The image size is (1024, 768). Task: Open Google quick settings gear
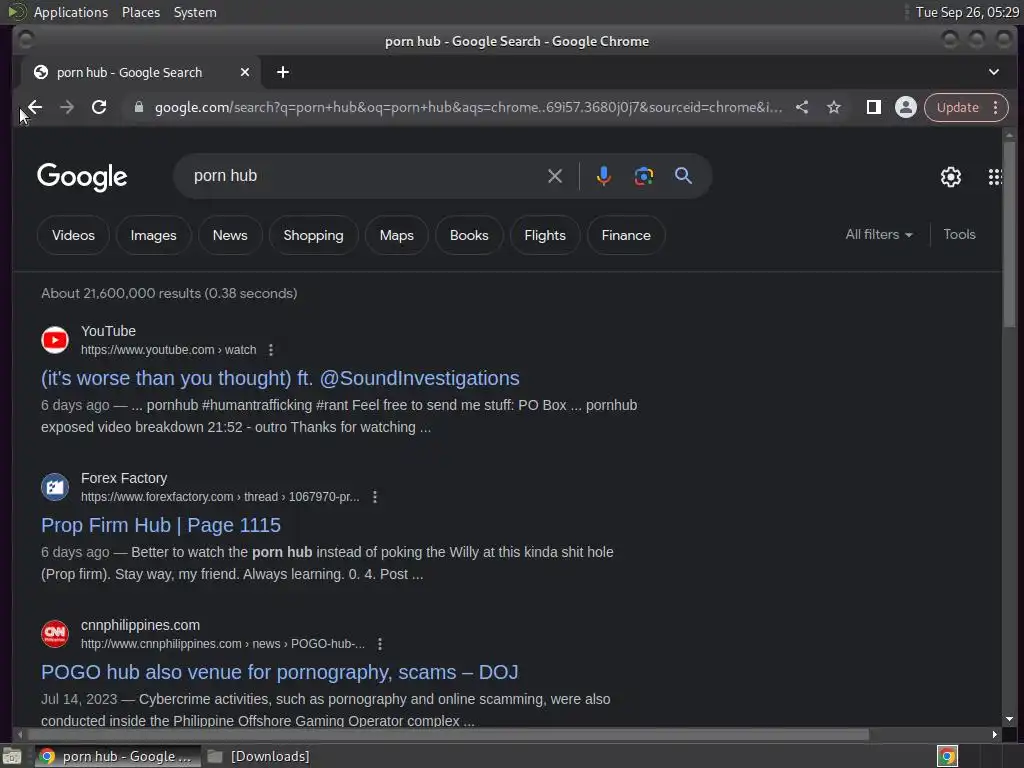pyautogui.click(x=950, y=176)
